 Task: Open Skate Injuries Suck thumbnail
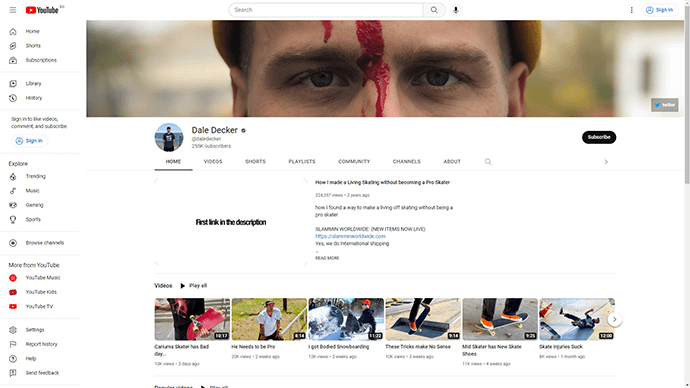pyautogui.click(x=577, y=319)
